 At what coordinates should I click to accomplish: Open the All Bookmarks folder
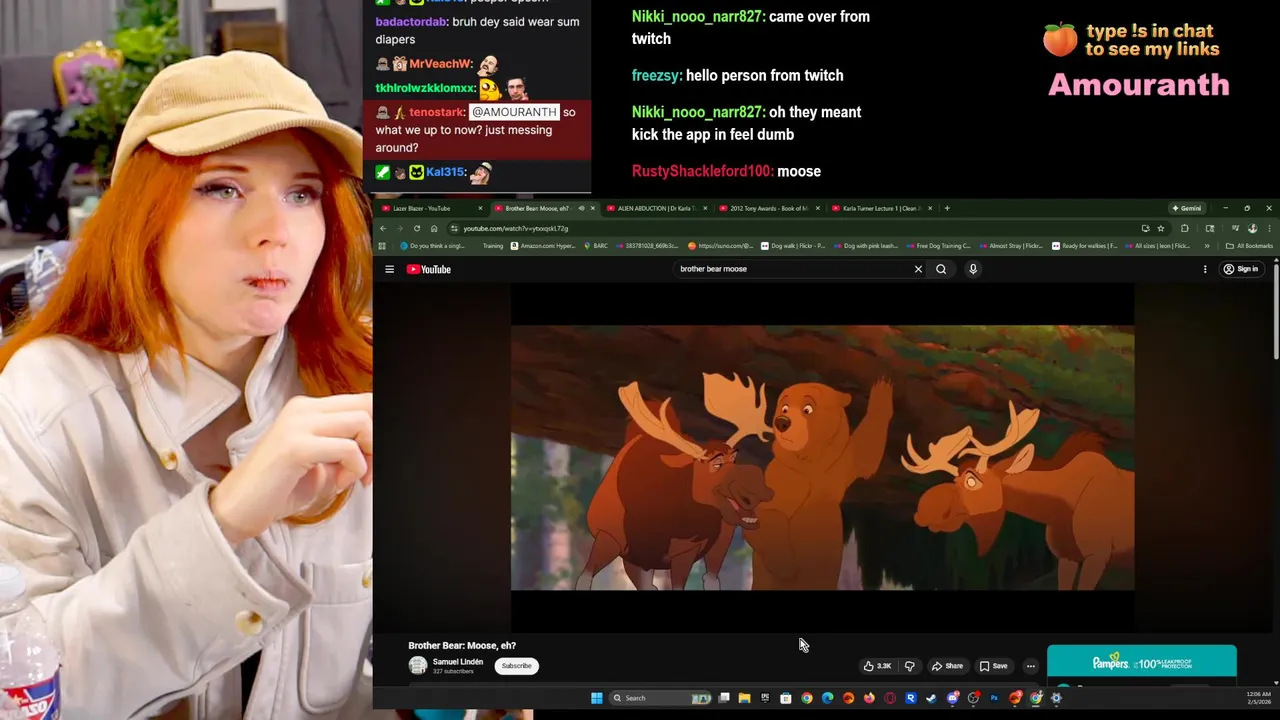tap(1250, 246)
